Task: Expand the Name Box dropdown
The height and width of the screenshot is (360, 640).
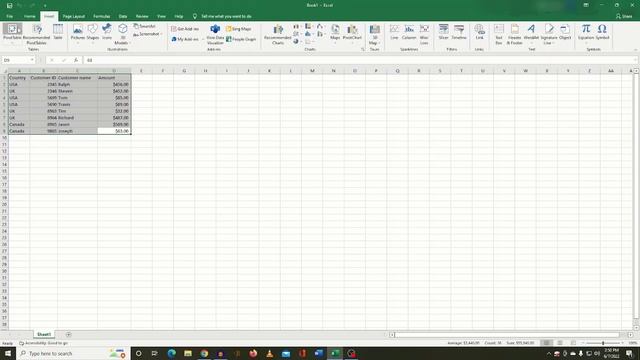Action: point(32,60)
